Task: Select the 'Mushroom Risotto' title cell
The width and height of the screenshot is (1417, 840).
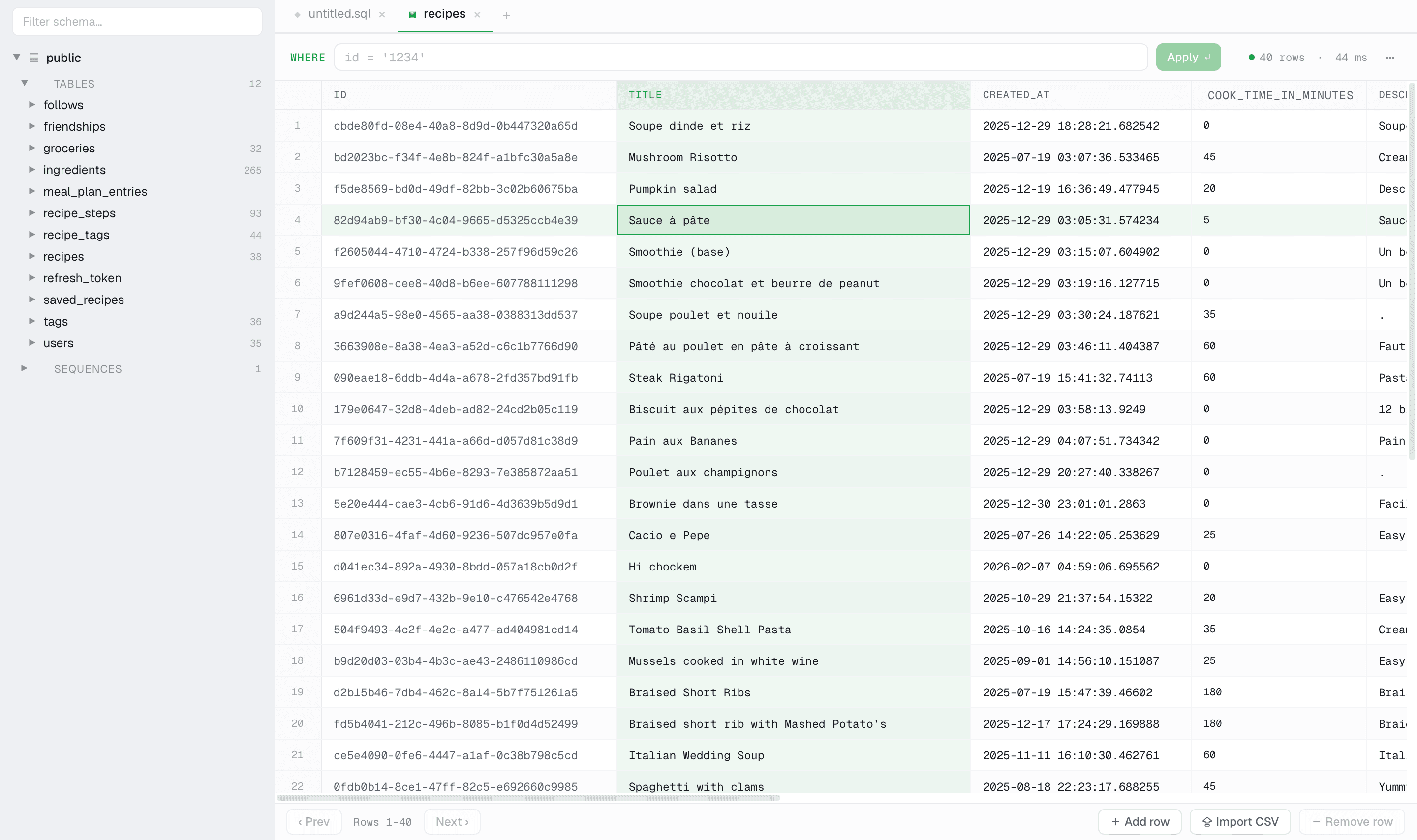Action: coord(793,157)
